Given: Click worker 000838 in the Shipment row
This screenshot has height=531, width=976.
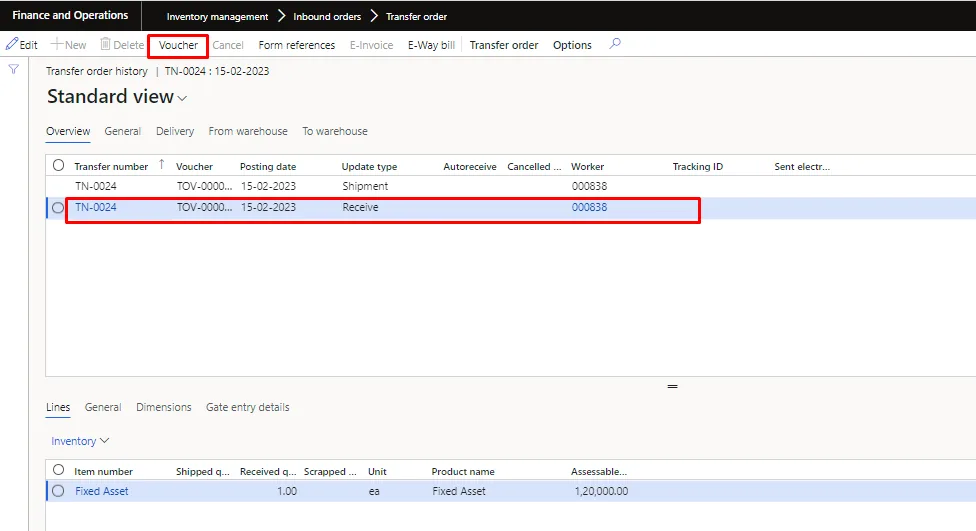Looking at the screenshot, I should click(589, 186).
